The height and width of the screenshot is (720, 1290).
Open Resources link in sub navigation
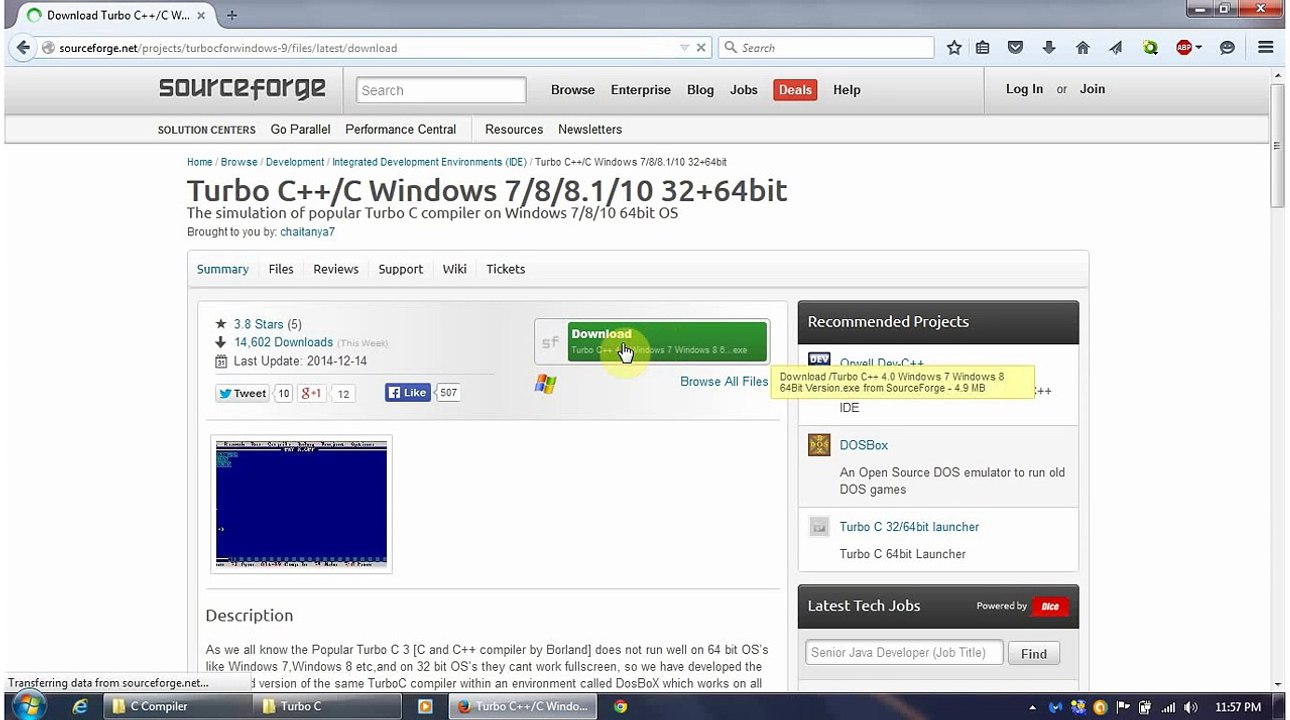(x=514, y=129)
